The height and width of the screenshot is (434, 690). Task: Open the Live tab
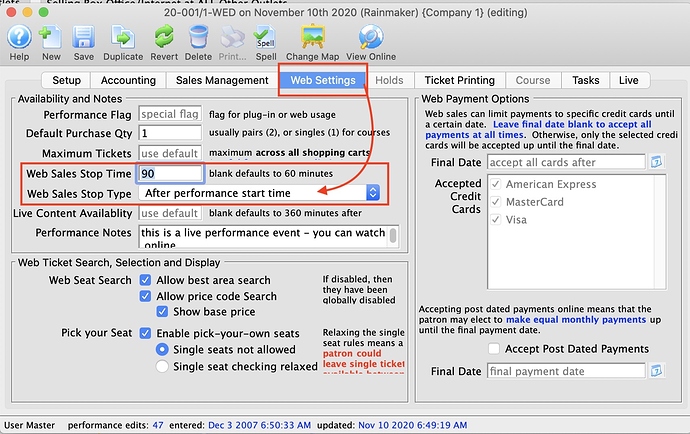pos(628,80)
